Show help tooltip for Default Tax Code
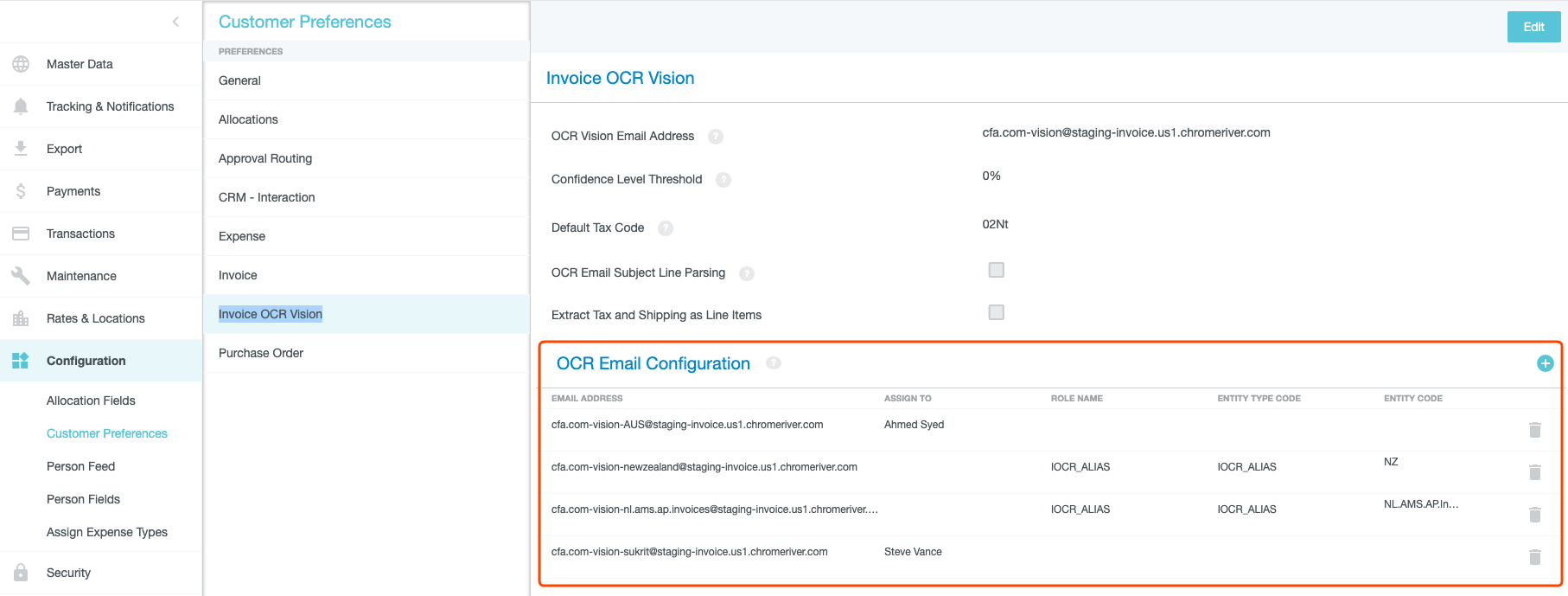1568x596 pixels. coord(666,228)
